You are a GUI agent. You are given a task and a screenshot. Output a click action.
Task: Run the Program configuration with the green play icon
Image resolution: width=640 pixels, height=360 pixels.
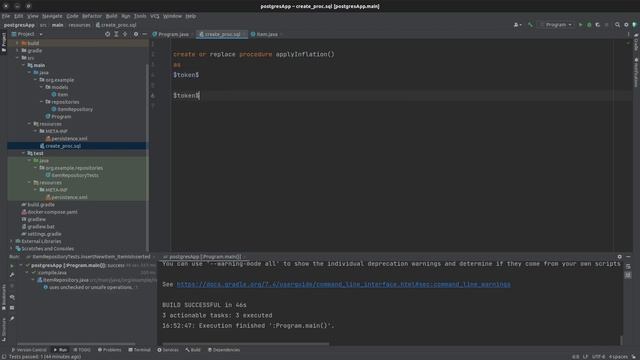coord(580,25)
